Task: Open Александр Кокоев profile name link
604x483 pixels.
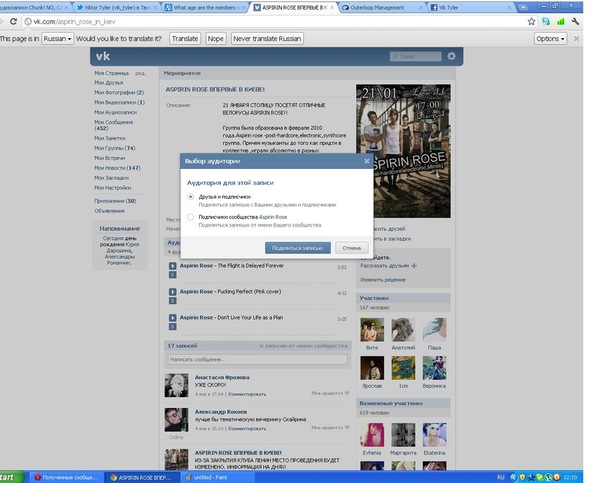Action: [221, 412]
